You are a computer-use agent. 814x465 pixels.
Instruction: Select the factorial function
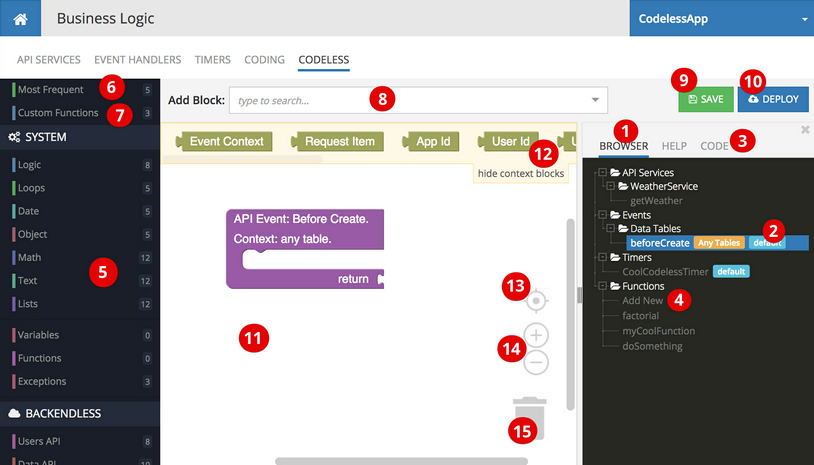pos(641,316)
